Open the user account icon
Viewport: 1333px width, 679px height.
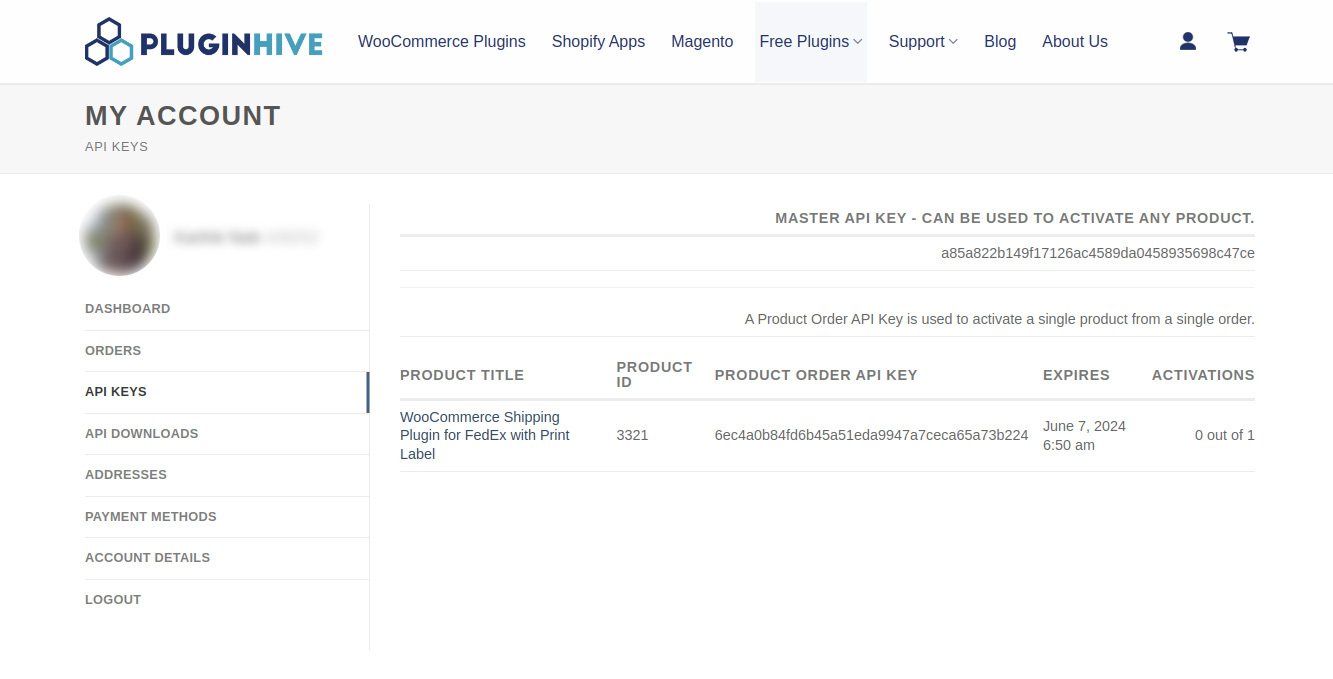(x=1188, y=41)
